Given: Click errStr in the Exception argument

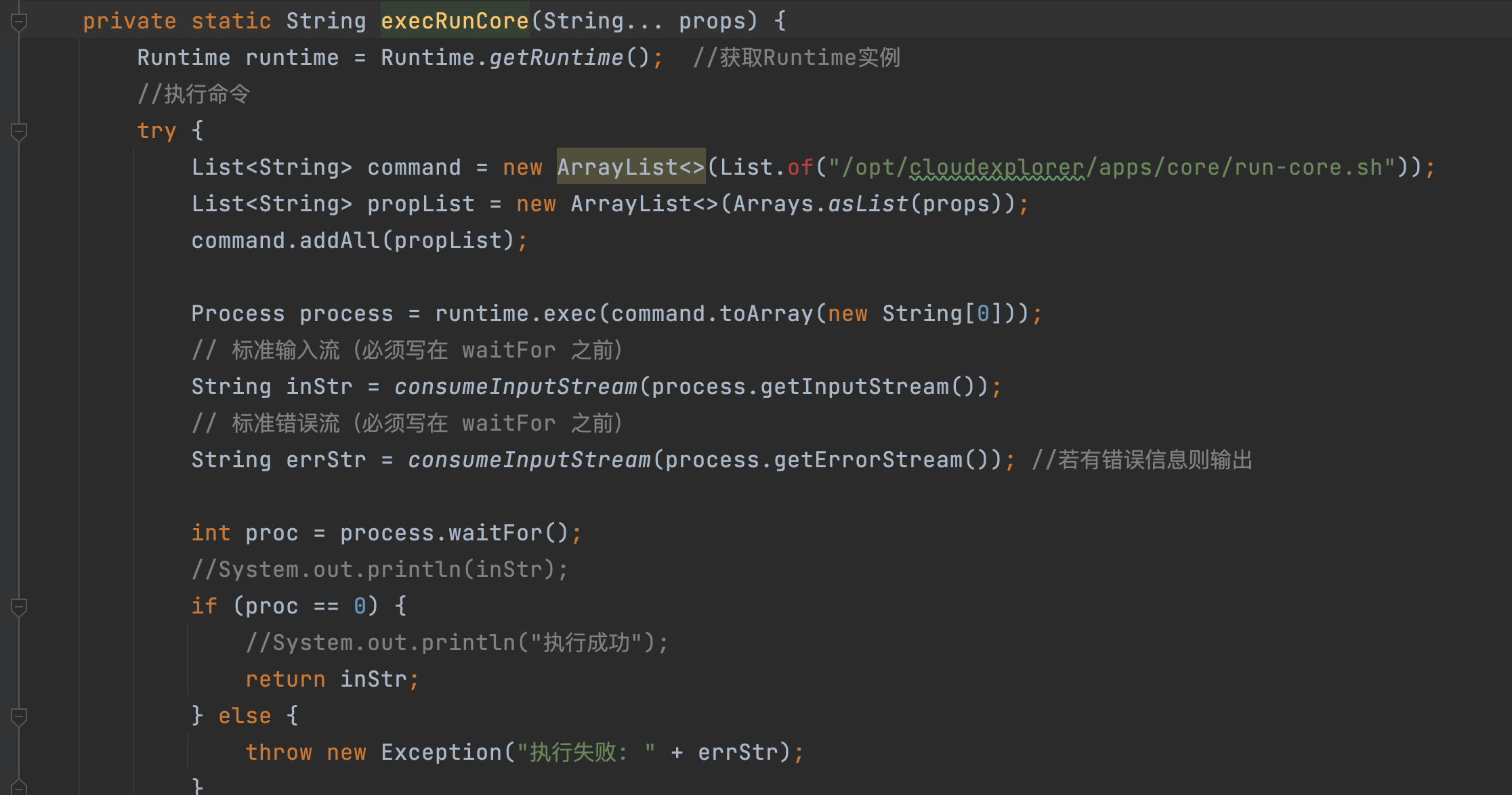Looking at the screenshot, I should tap(738, 752).
